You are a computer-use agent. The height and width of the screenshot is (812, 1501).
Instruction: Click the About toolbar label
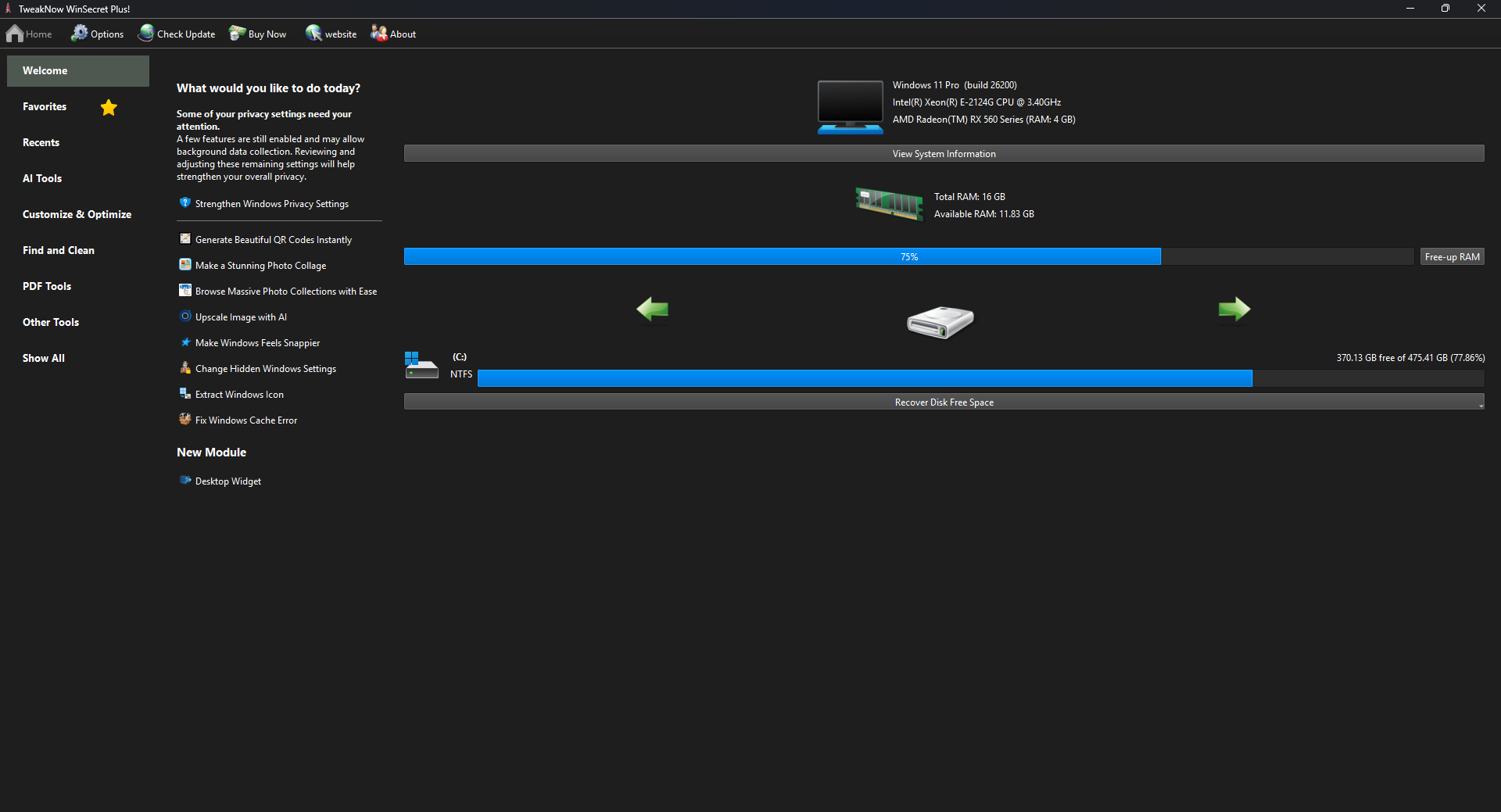(403, 34)
